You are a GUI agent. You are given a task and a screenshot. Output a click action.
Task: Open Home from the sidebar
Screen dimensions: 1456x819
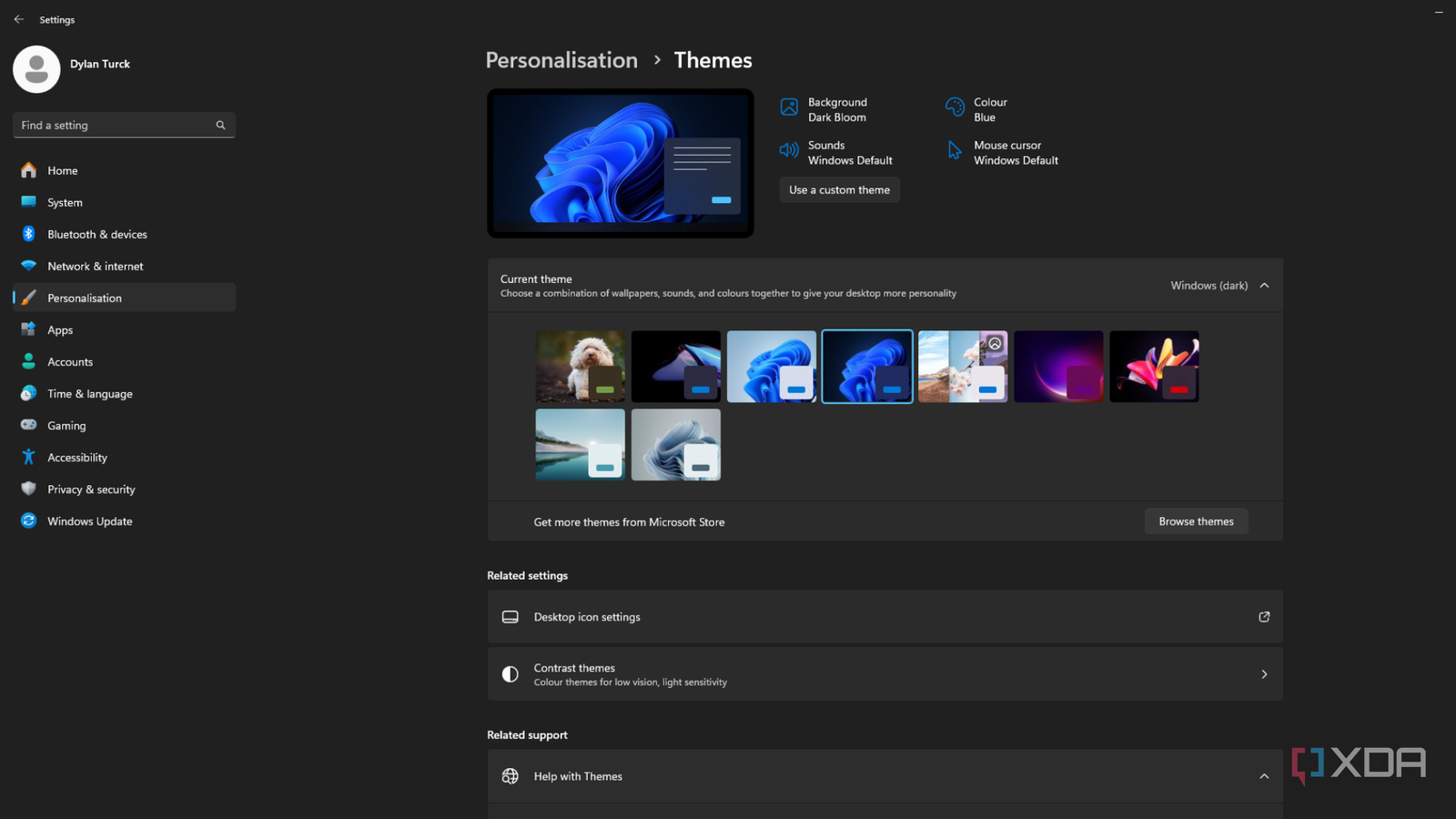[x=125, y=170]
